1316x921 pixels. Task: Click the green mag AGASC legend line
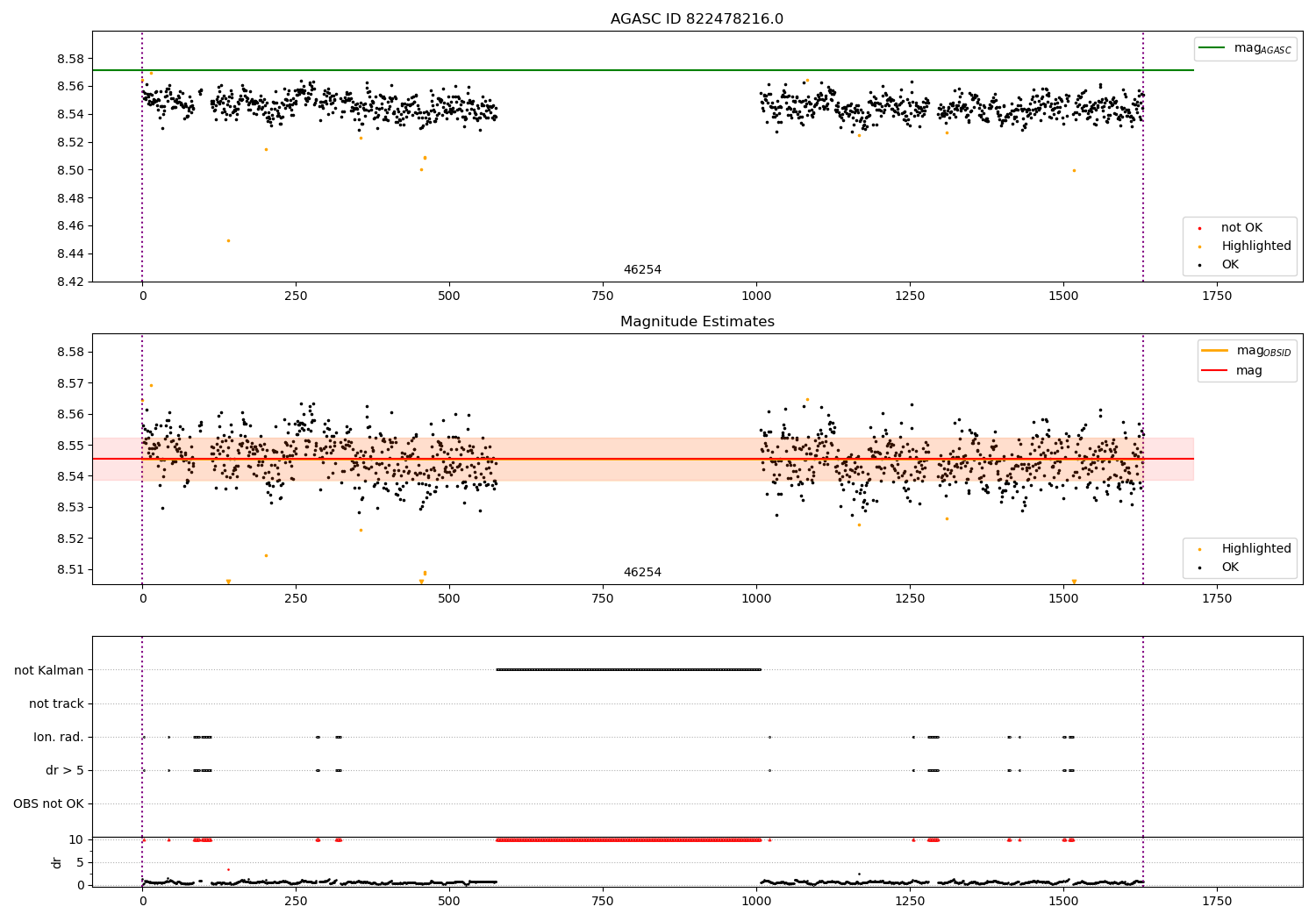(1213, 48)
